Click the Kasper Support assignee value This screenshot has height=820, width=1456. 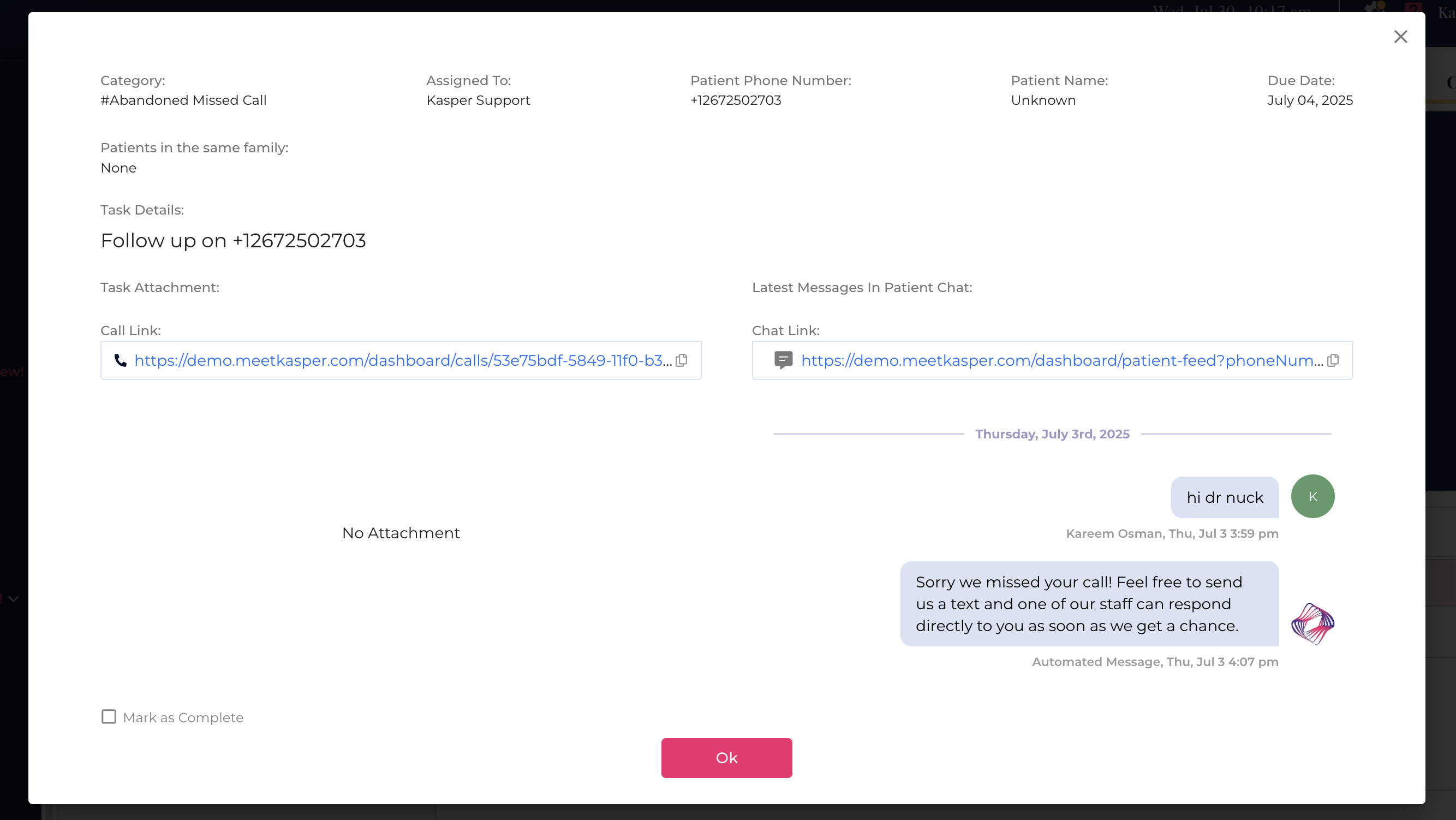point(478,100)
